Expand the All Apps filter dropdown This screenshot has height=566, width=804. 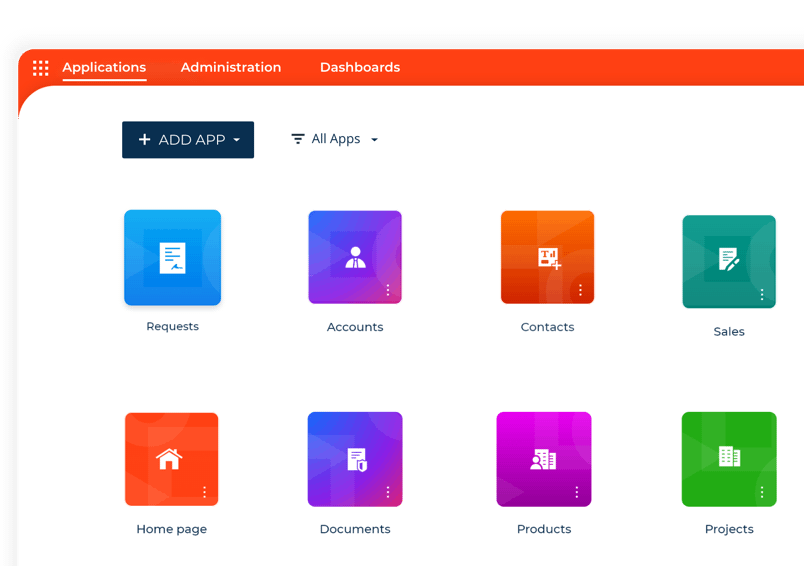tap(335, 139)
